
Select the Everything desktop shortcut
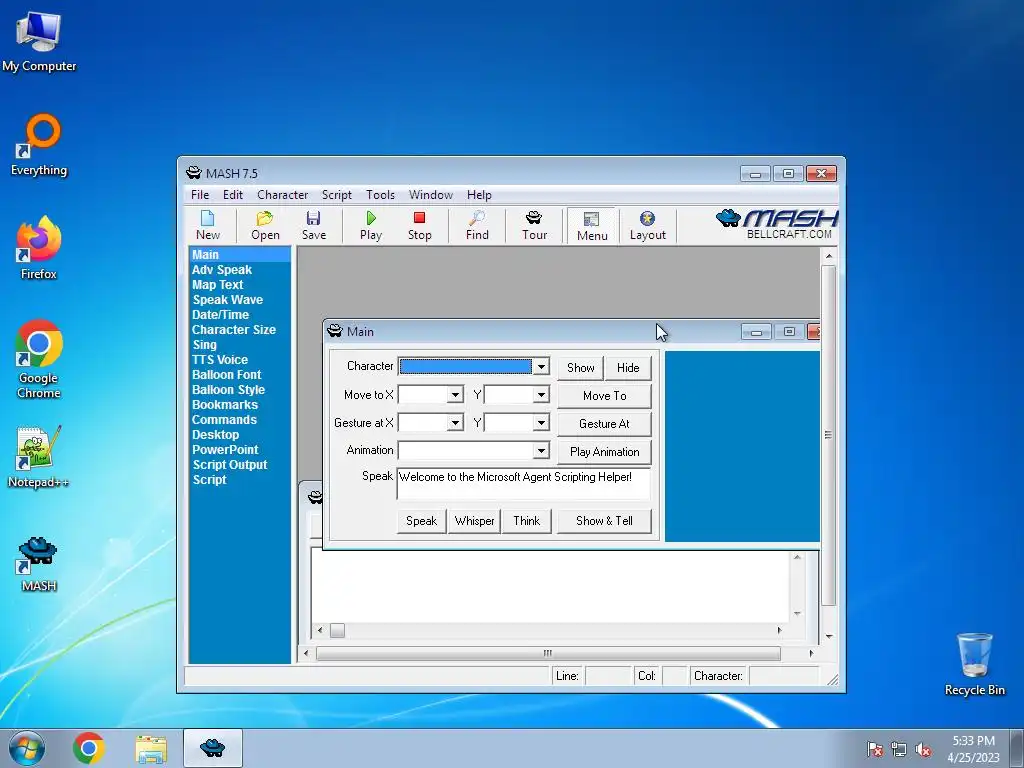tap(39, 145)
